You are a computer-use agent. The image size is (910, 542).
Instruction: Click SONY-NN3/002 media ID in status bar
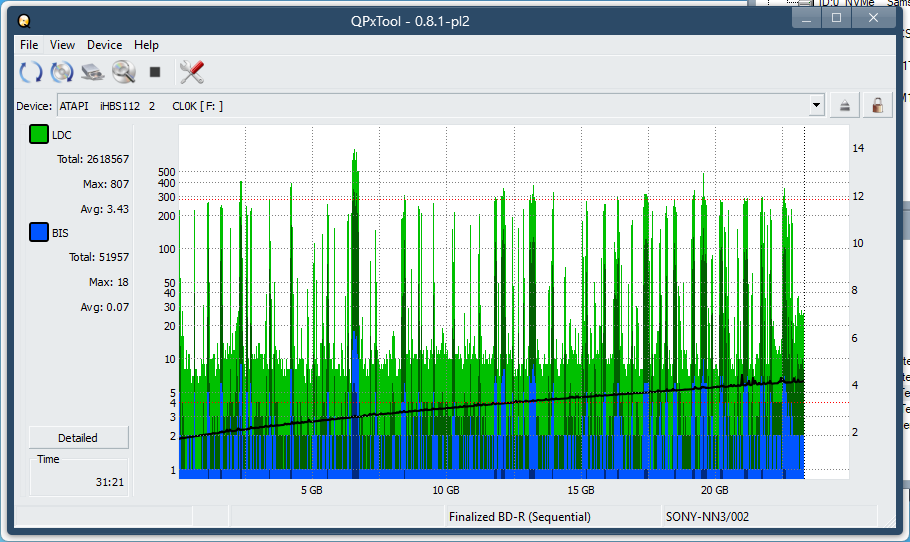(707, 516)
